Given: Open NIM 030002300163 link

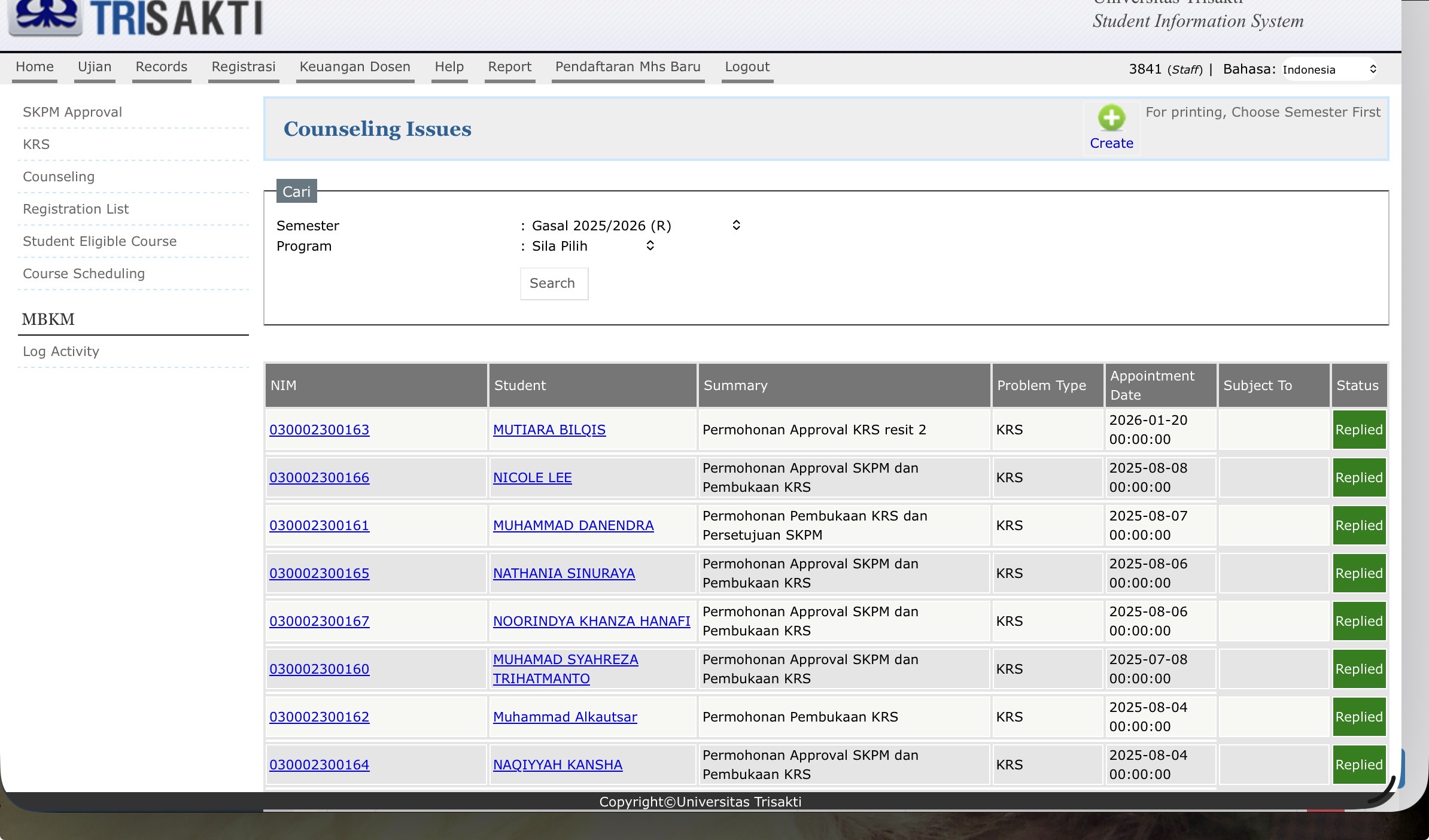Looking at the screenshot, I should 320,430.
